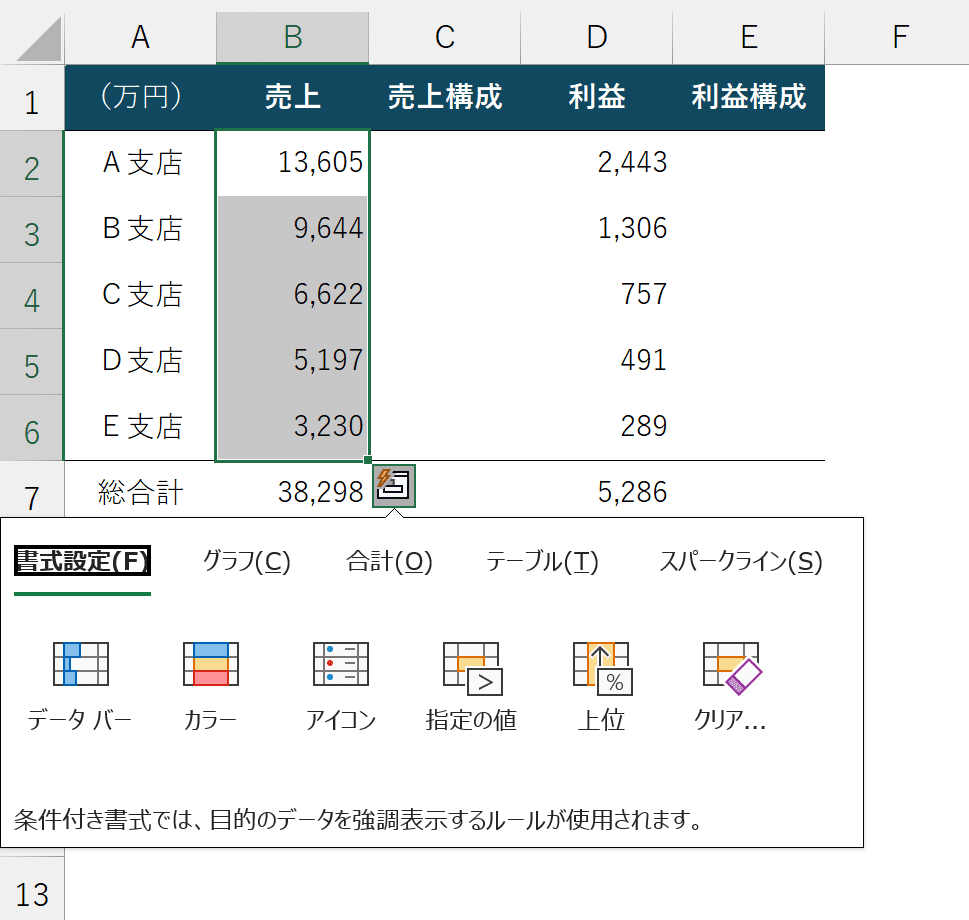
Task: Click profit value 757
Action: coord(596,296)
